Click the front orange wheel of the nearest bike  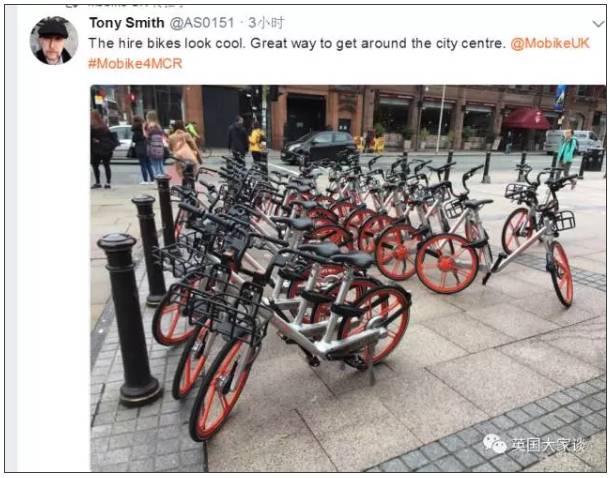[x=219, y=388]
